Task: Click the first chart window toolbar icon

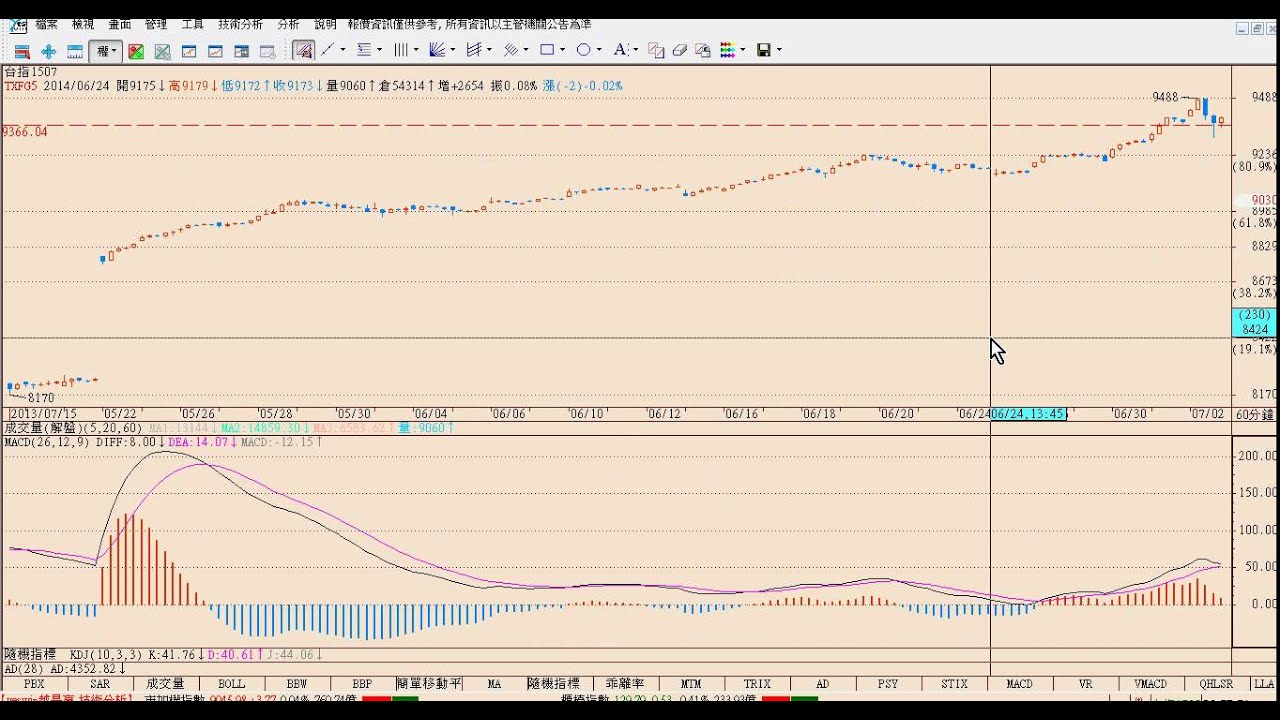Action: [189, 51]
